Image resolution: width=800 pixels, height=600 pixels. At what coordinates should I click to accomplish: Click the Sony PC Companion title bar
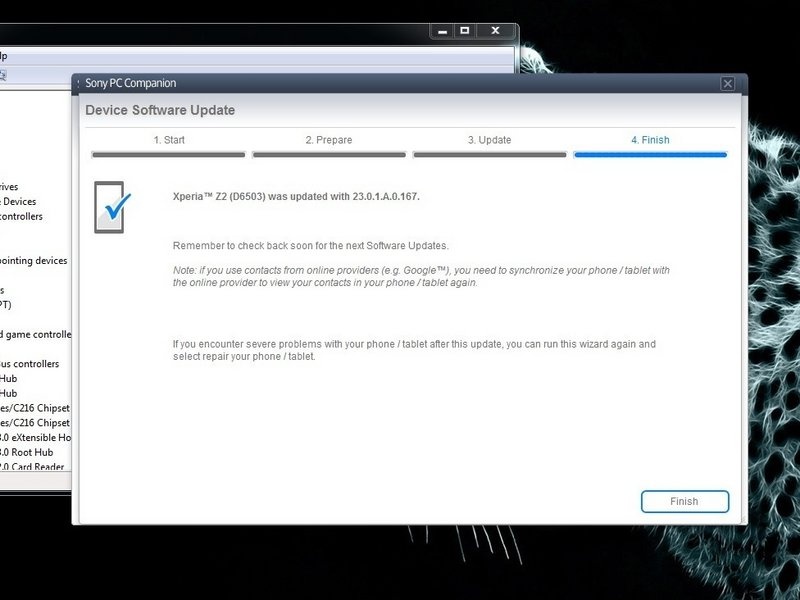[398, 83]
